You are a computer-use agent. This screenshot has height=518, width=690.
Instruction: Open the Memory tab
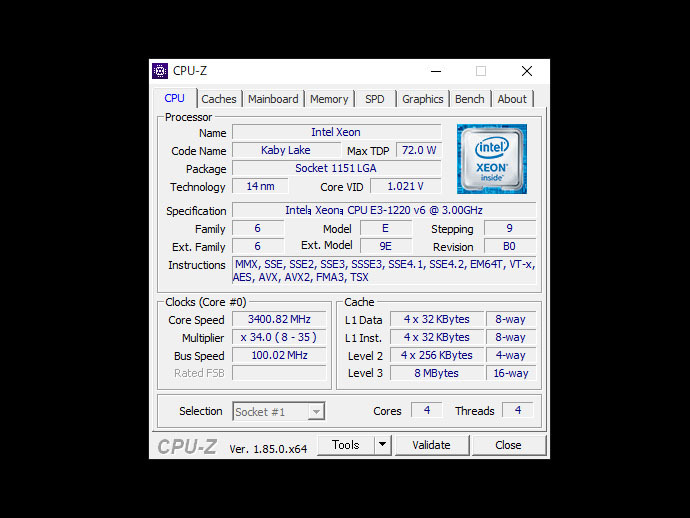click(329, 99)
